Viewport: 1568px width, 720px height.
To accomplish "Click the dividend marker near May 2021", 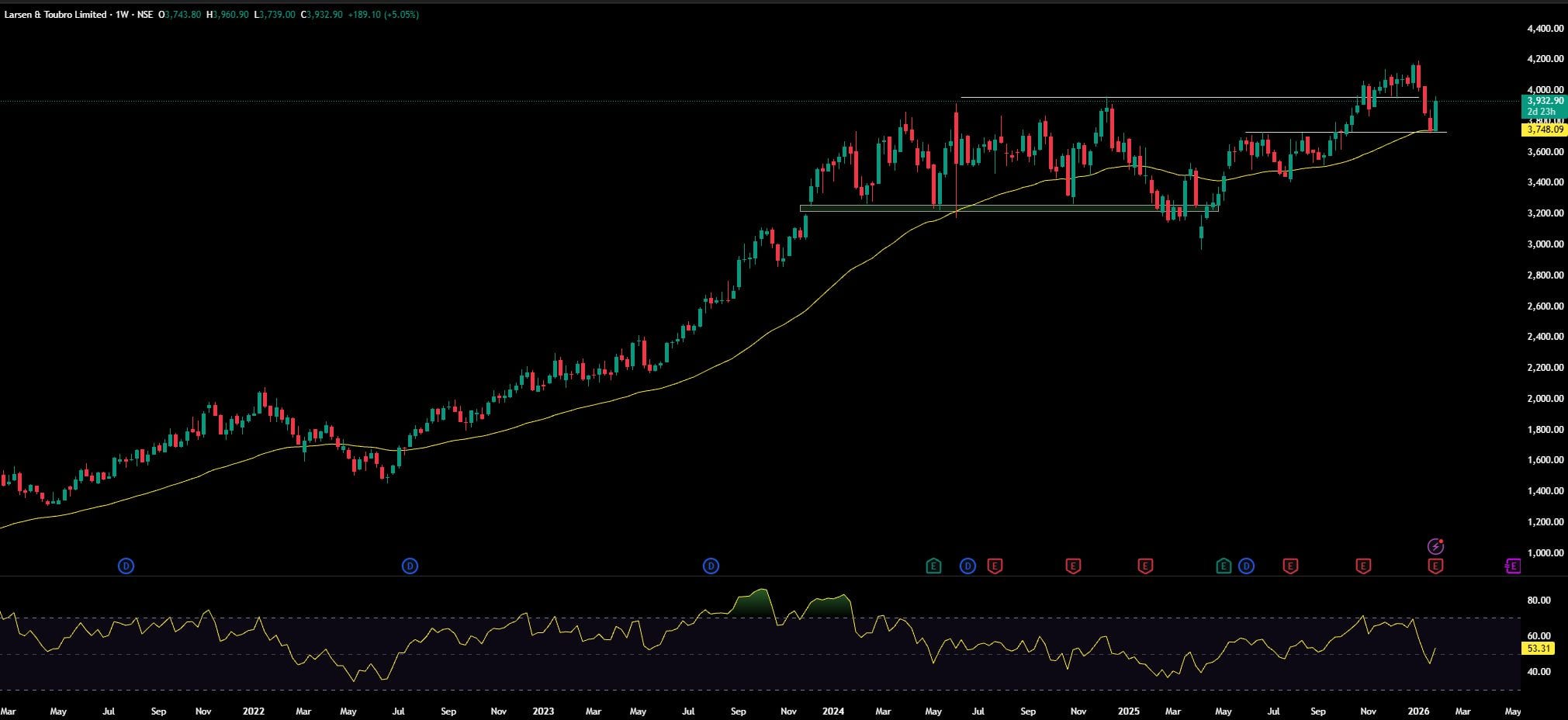I will click(126, 566).
